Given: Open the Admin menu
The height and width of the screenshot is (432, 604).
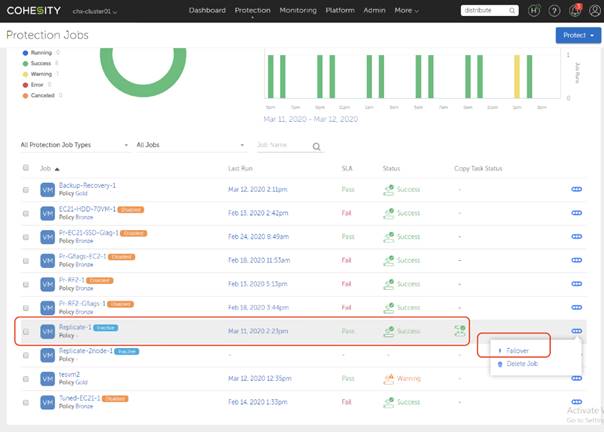Looking at the screenshot, I should (374, 10).
